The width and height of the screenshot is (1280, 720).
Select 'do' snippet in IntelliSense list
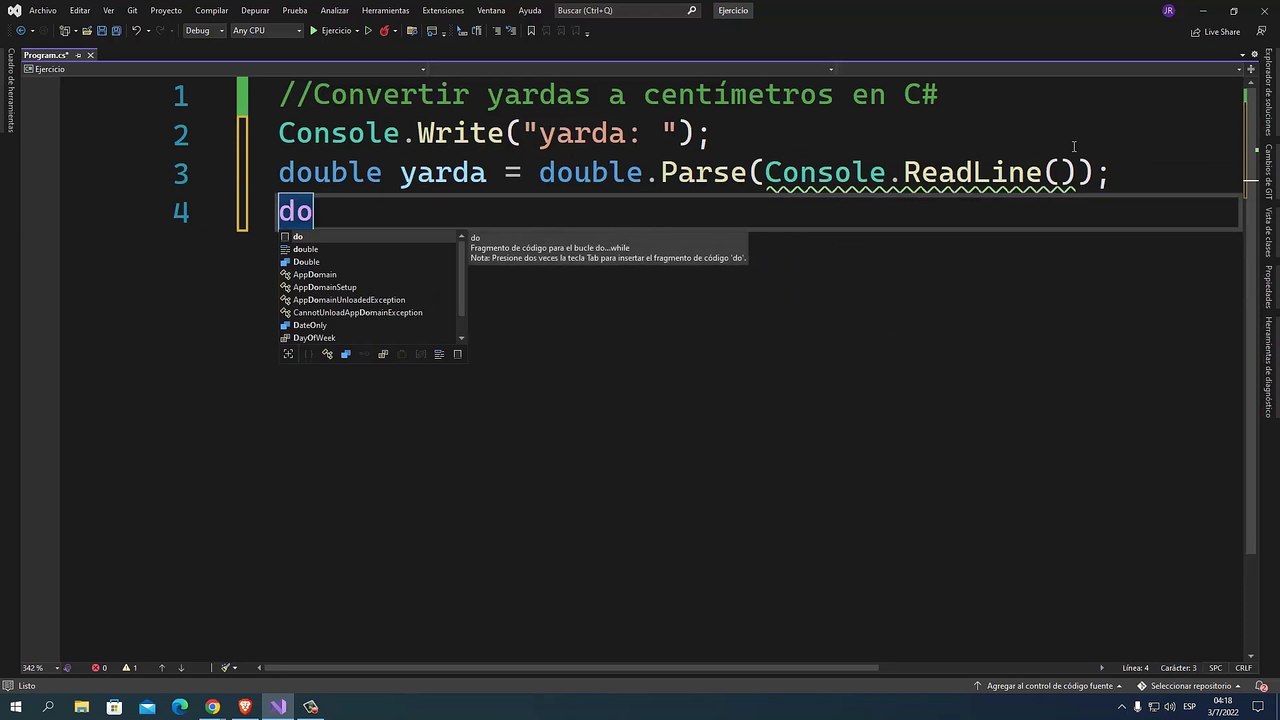pyautogui.click(x=367, y=237)
